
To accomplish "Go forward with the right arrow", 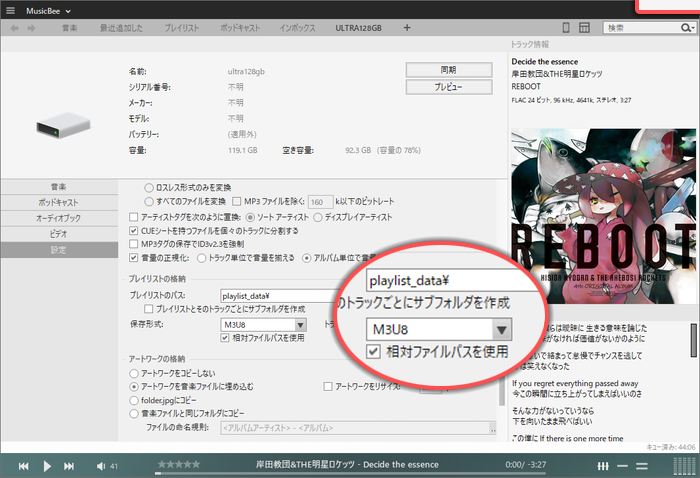I will pos(31,28).
